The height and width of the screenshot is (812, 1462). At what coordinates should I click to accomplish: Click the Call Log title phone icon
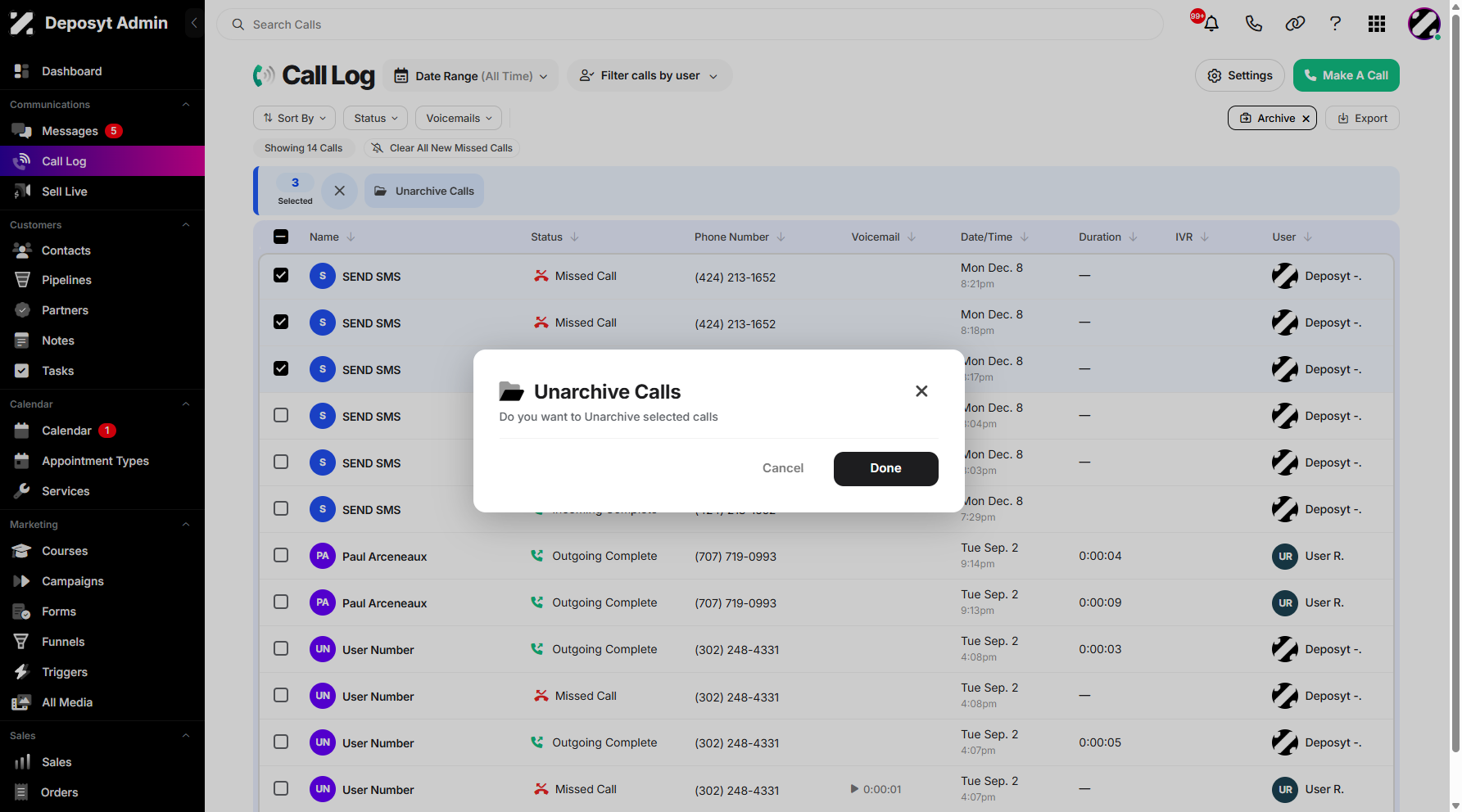tap(264, 75)
